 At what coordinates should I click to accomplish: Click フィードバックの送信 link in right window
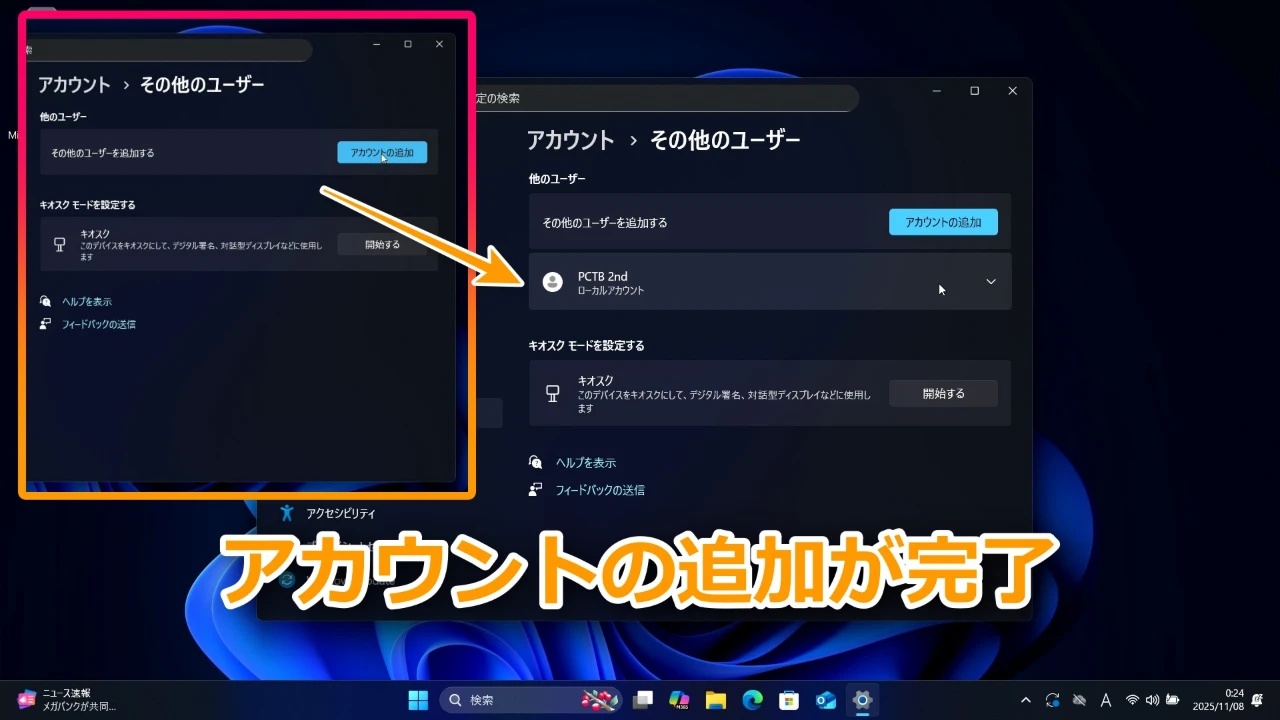(599, 490)
